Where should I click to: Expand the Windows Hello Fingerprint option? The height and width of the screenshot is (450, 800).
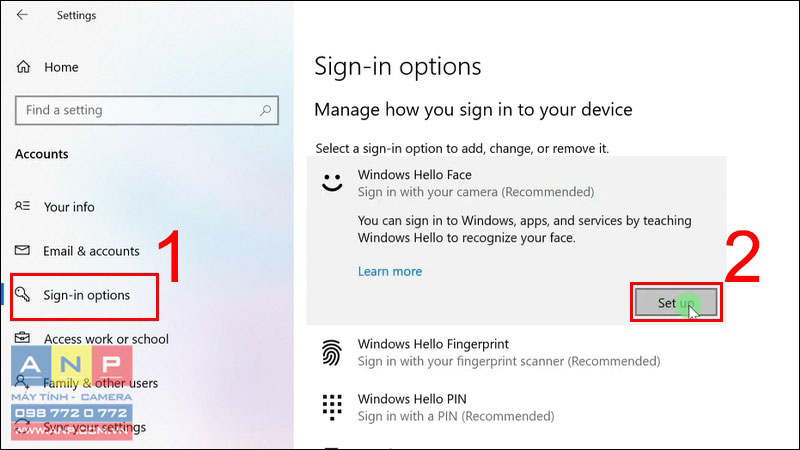click(x=516, y=353)
